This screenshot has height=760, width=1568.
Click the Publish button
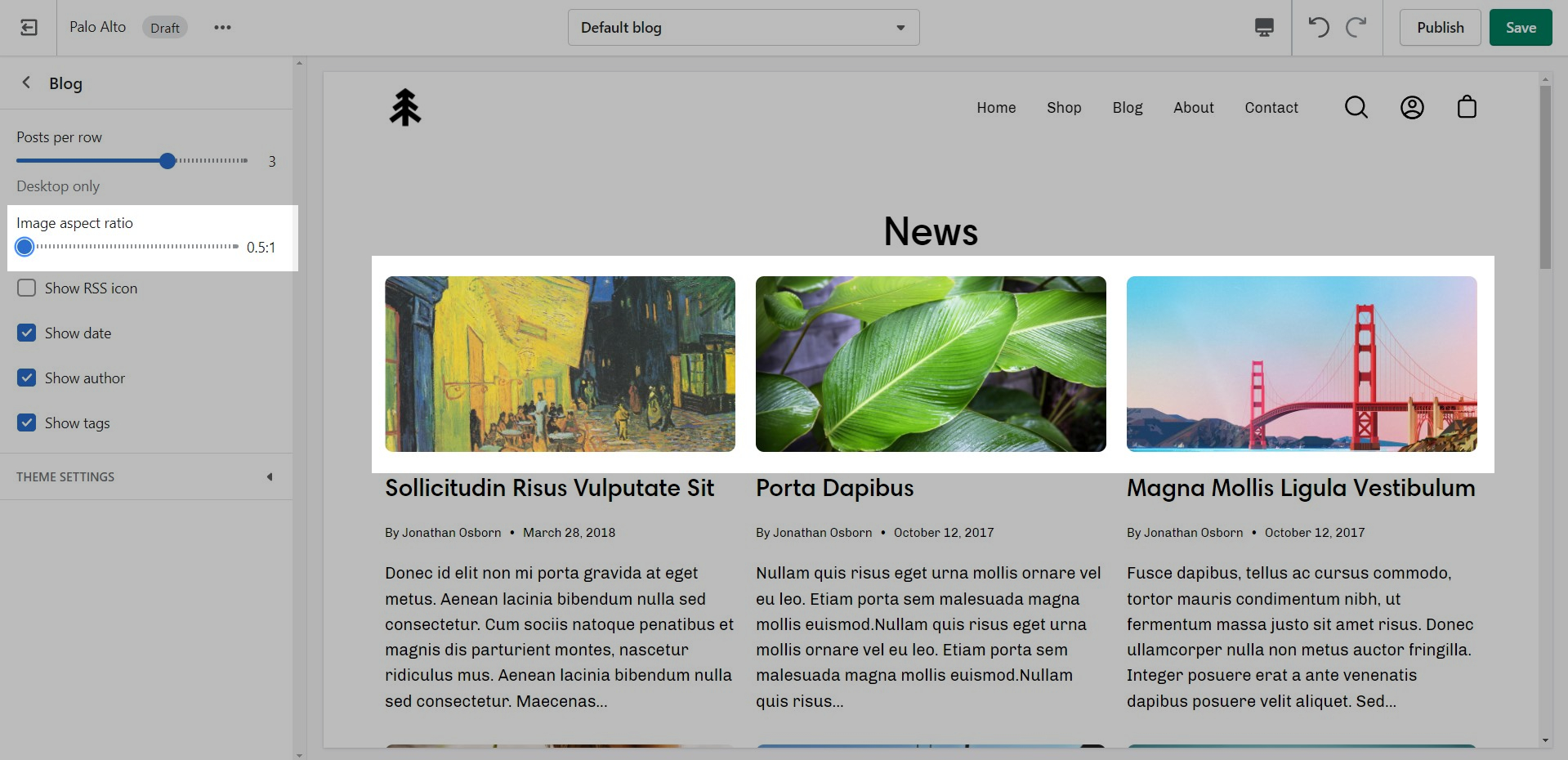1439,28
